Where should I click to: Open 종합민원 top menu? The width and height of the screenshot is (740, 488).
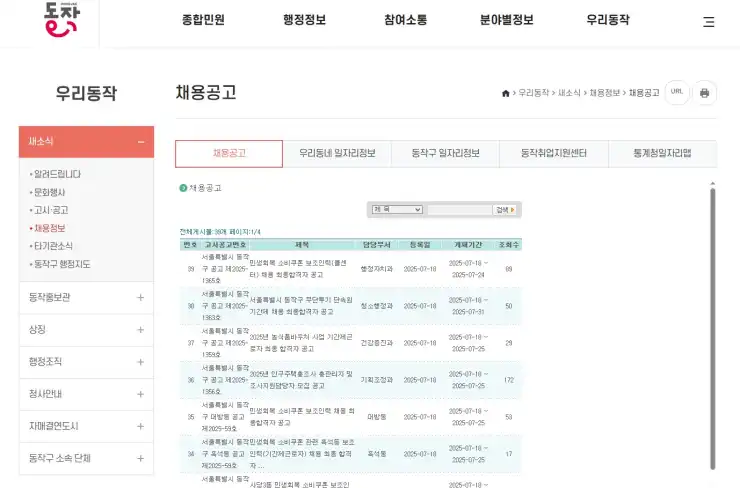pos(203,20)
